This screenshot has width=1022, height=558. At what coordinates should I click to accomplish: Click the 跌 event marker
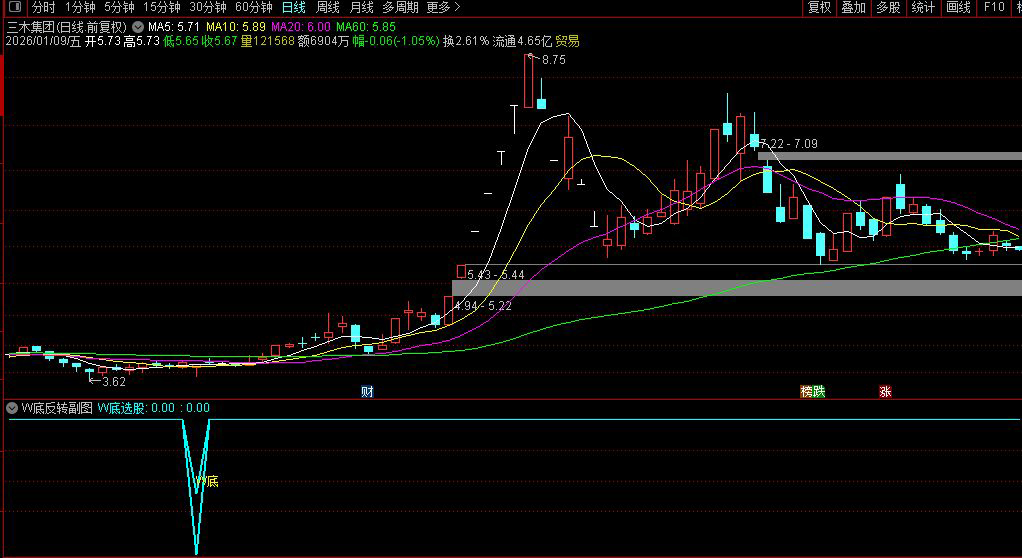click(819, 392)
